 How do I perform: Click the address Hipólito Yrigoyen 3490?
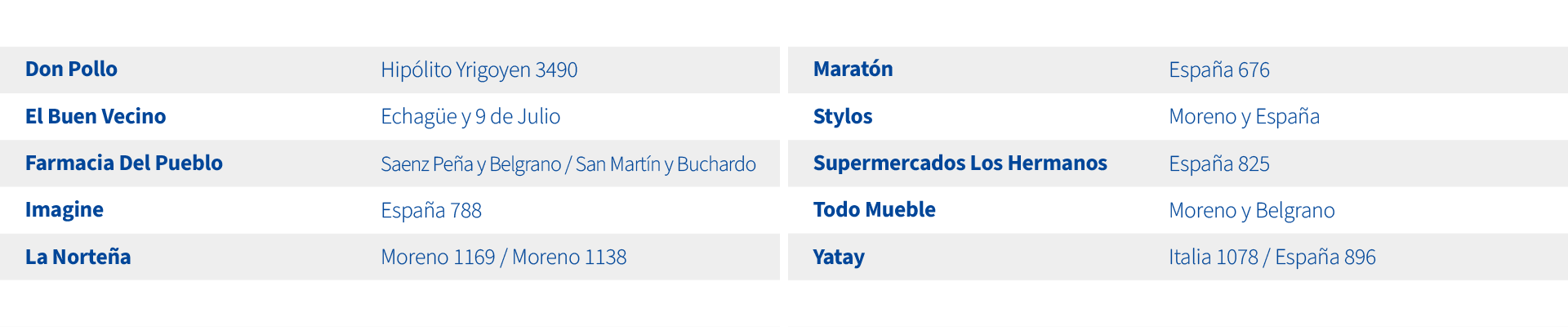coord(479,70)
